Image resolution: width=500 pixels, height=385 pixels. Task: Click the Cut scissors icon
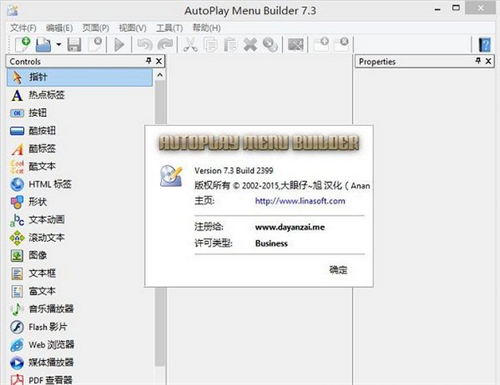coord(190,45)
